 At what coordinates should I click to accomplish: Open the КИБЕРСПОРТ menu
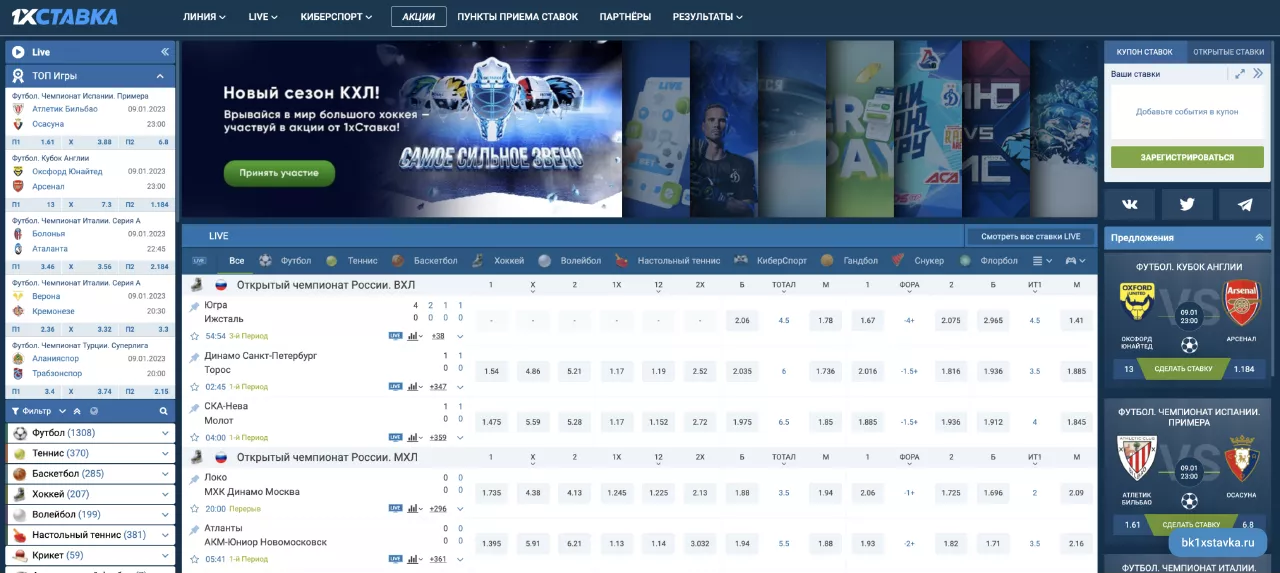click(336, 17)
